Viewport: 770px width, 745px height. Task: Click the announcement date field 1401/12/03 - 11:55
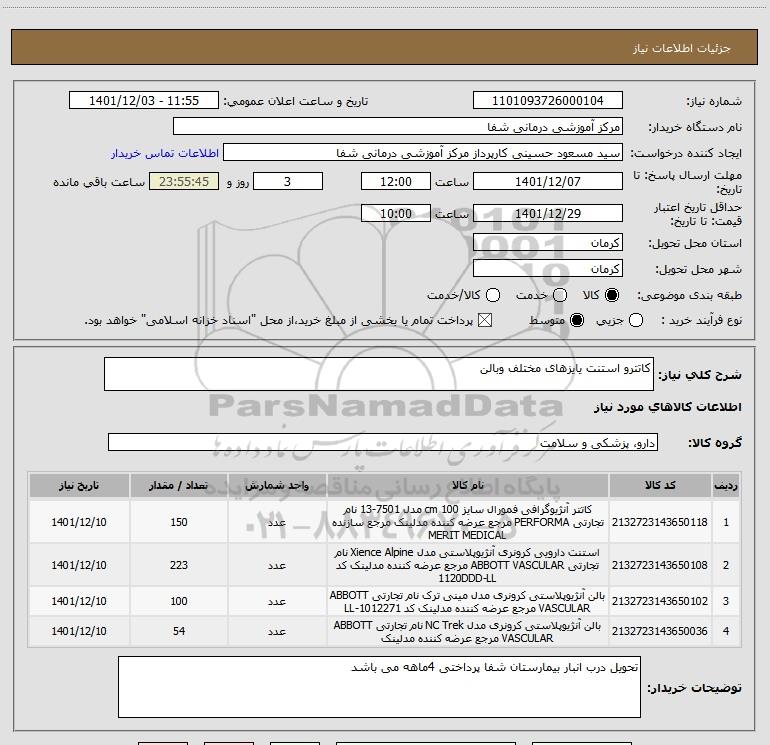click(144, 101)
